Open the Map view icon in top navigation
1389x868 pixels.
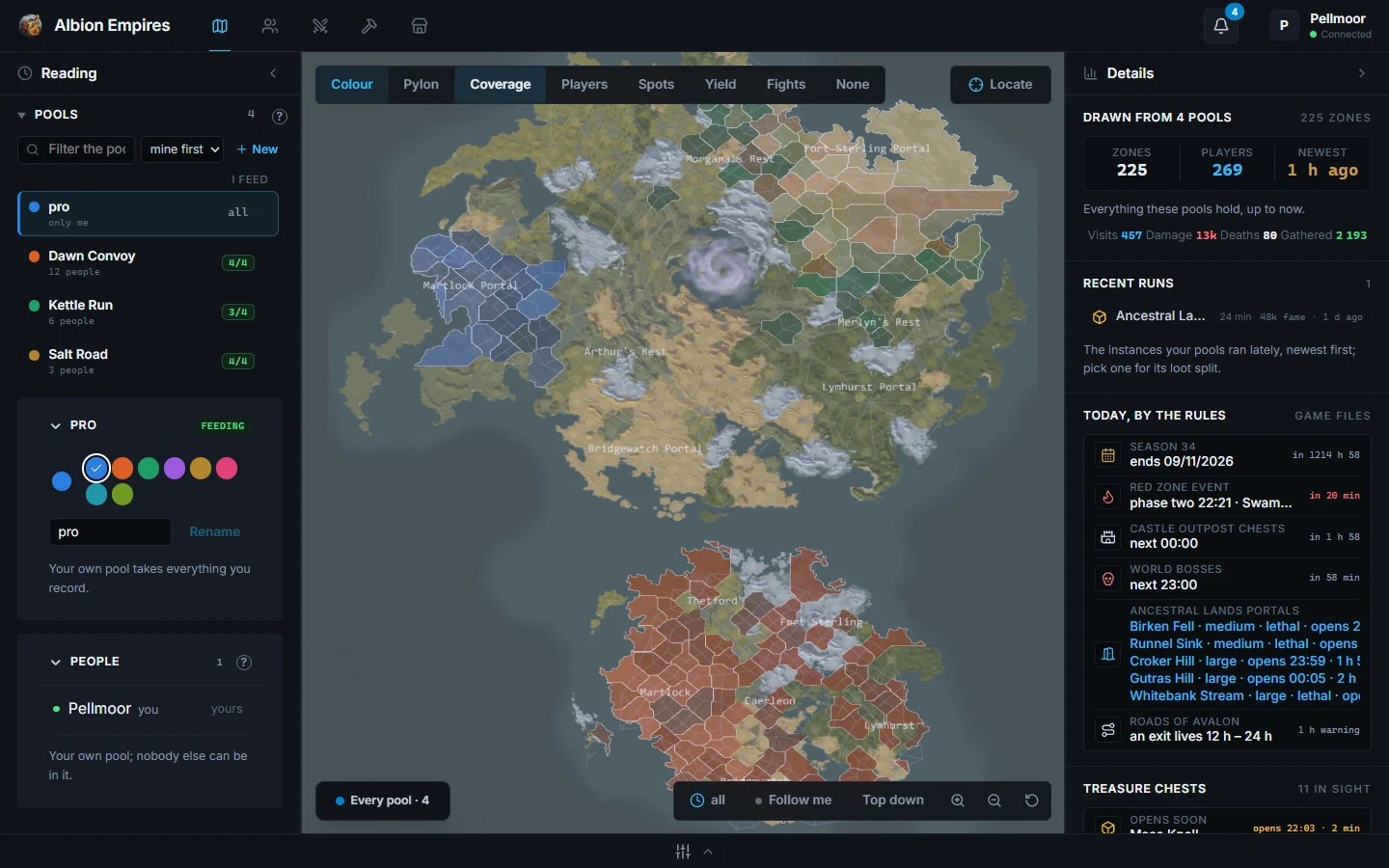point(220,26)
